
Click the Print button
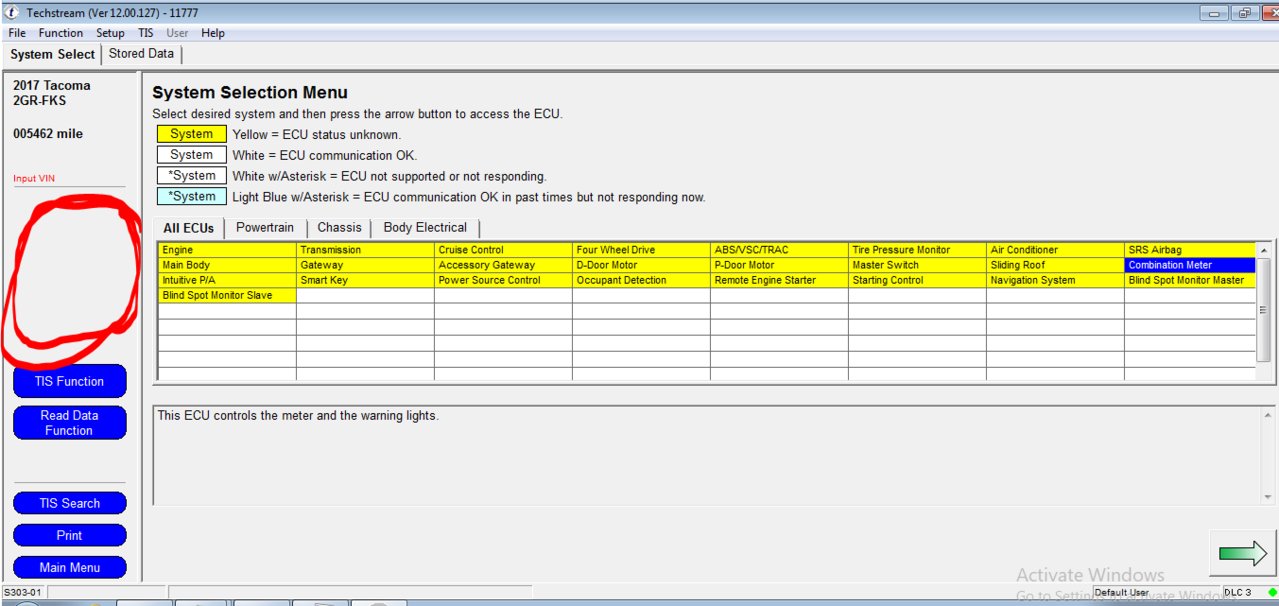pyautogui.click(x=70, y=535)
